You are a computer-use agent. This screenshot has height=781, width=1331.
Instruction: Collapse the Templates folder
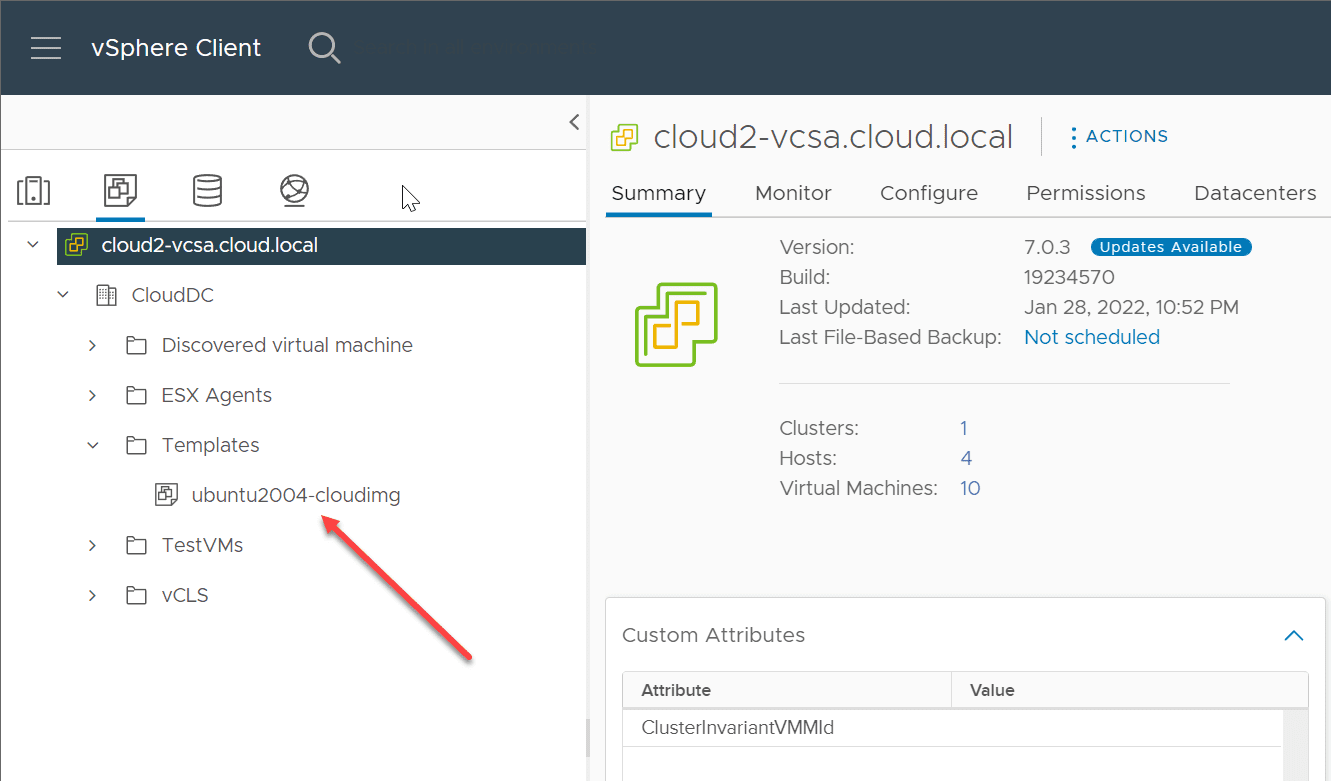click(93, 445)
